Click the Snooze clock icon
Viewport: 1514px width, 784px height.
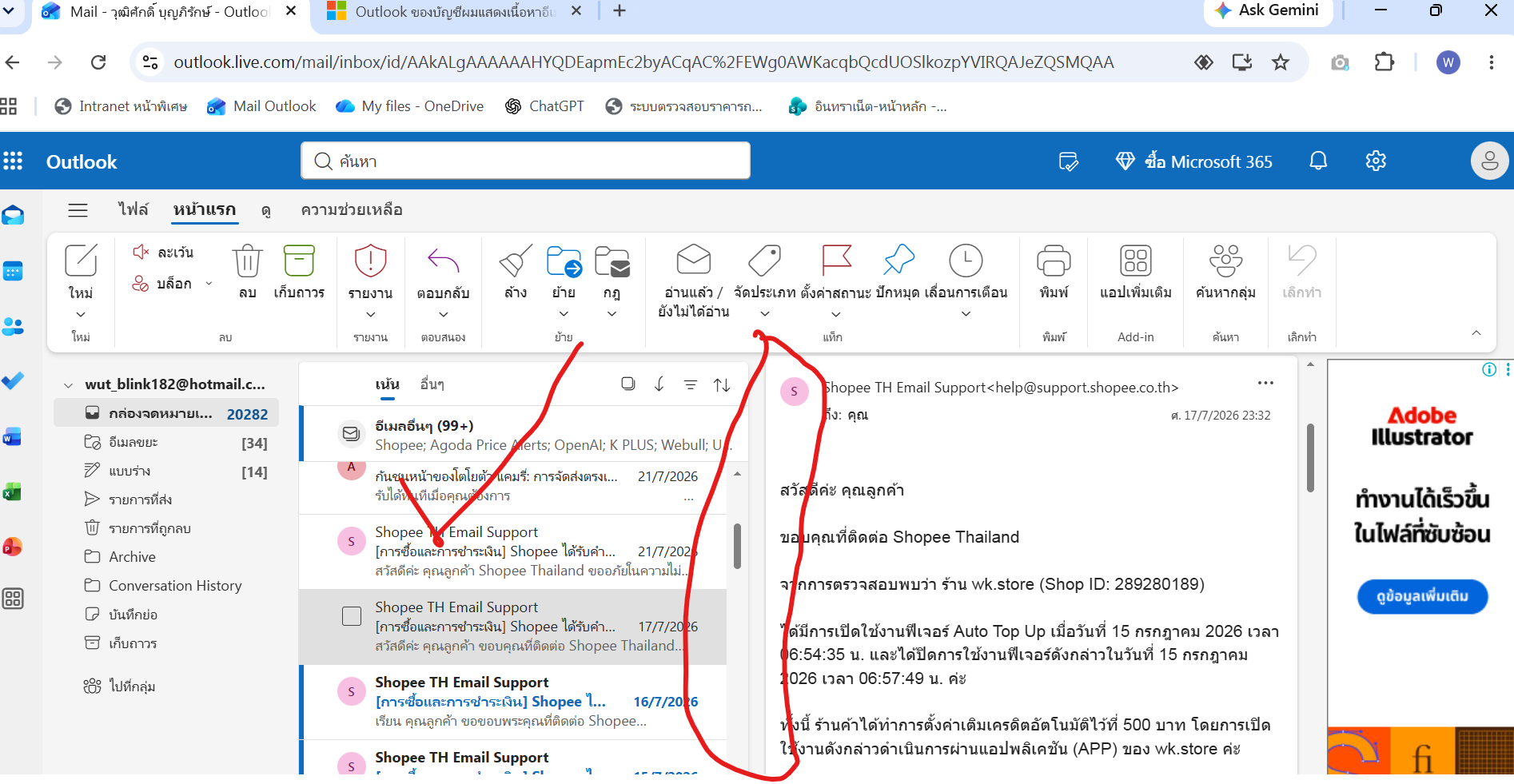click(x=966, y=261)
